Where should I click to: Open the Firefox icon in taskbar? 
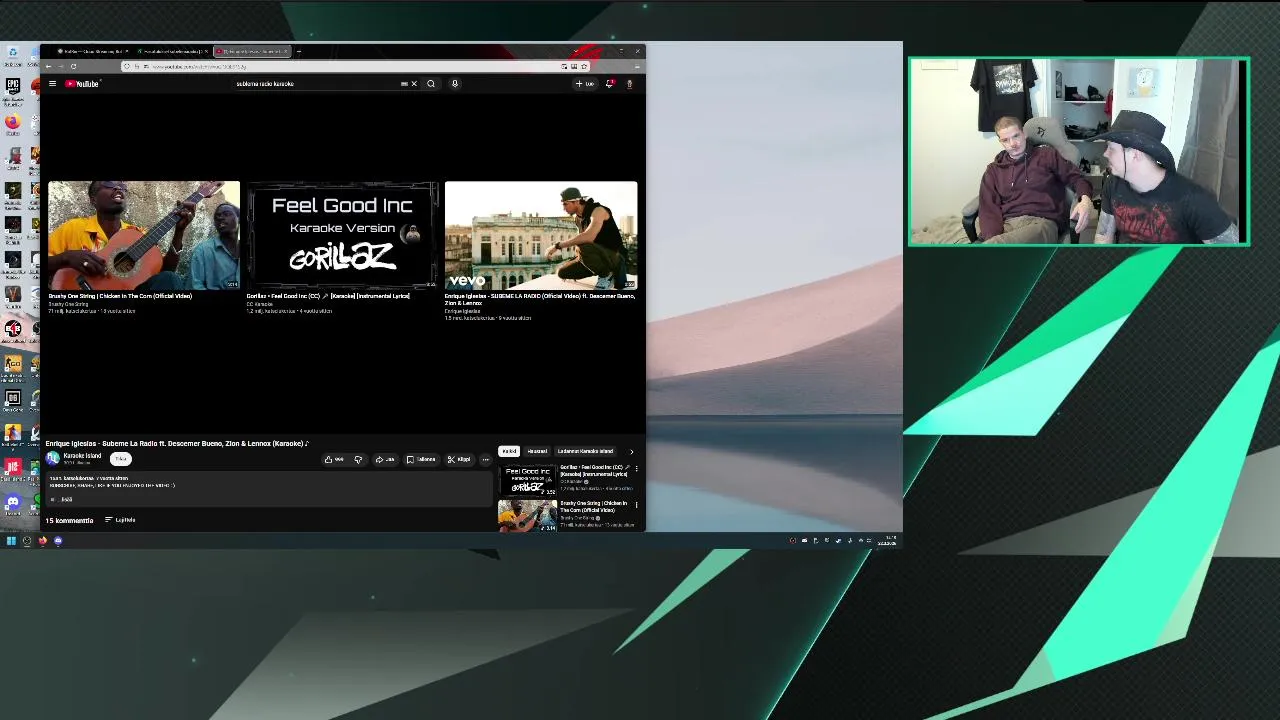pyautogui.click(x=42, y=541)
